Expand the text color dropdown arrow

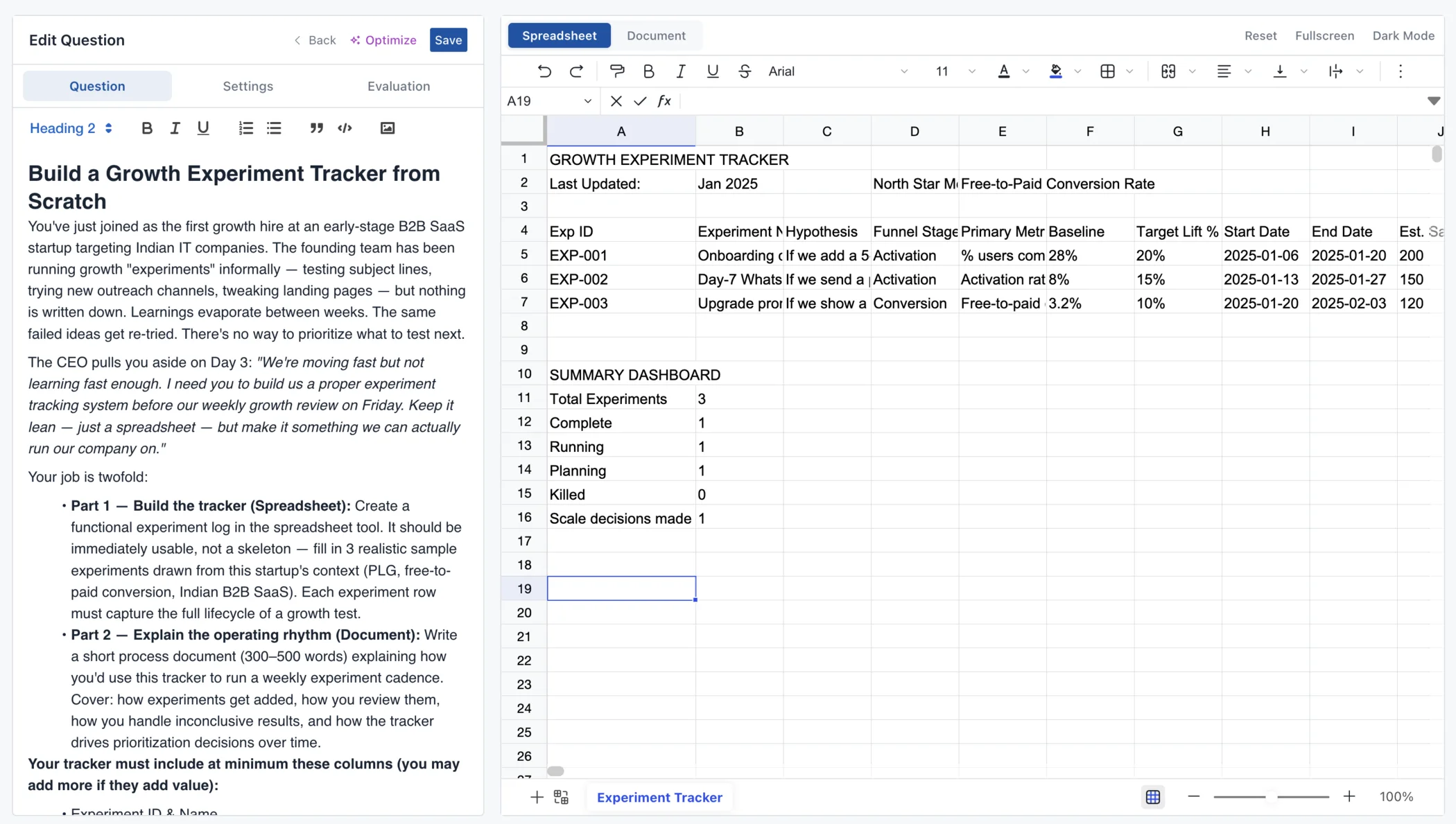pos(1025,71)
